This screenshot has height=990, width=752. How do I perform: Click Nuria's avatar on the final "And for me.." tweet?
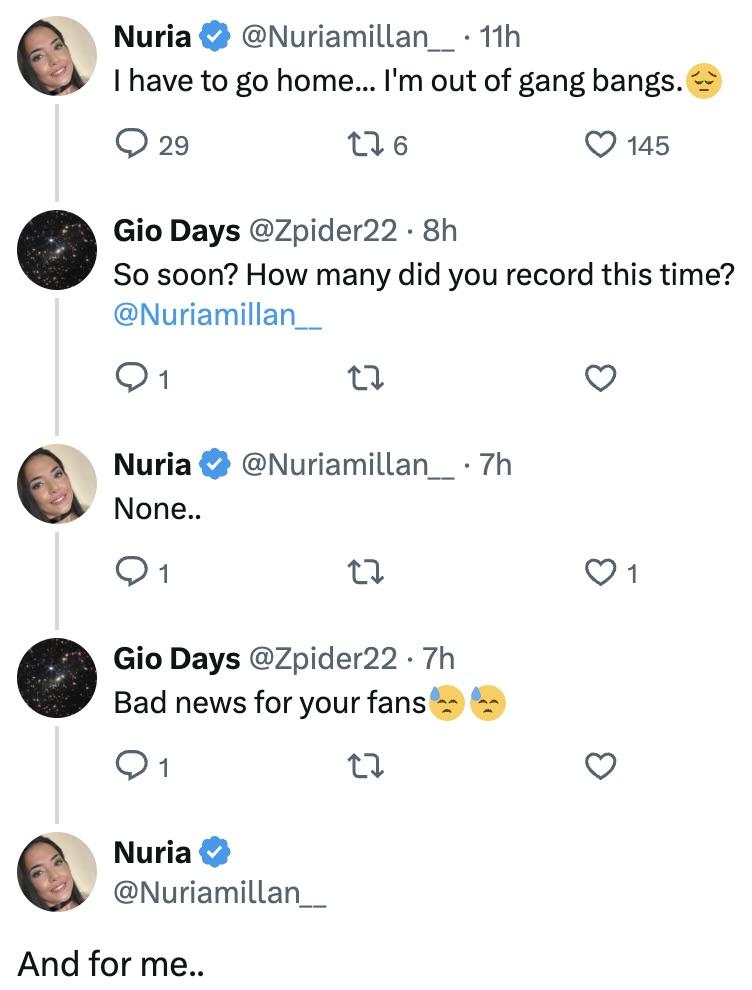pos(58,871)
